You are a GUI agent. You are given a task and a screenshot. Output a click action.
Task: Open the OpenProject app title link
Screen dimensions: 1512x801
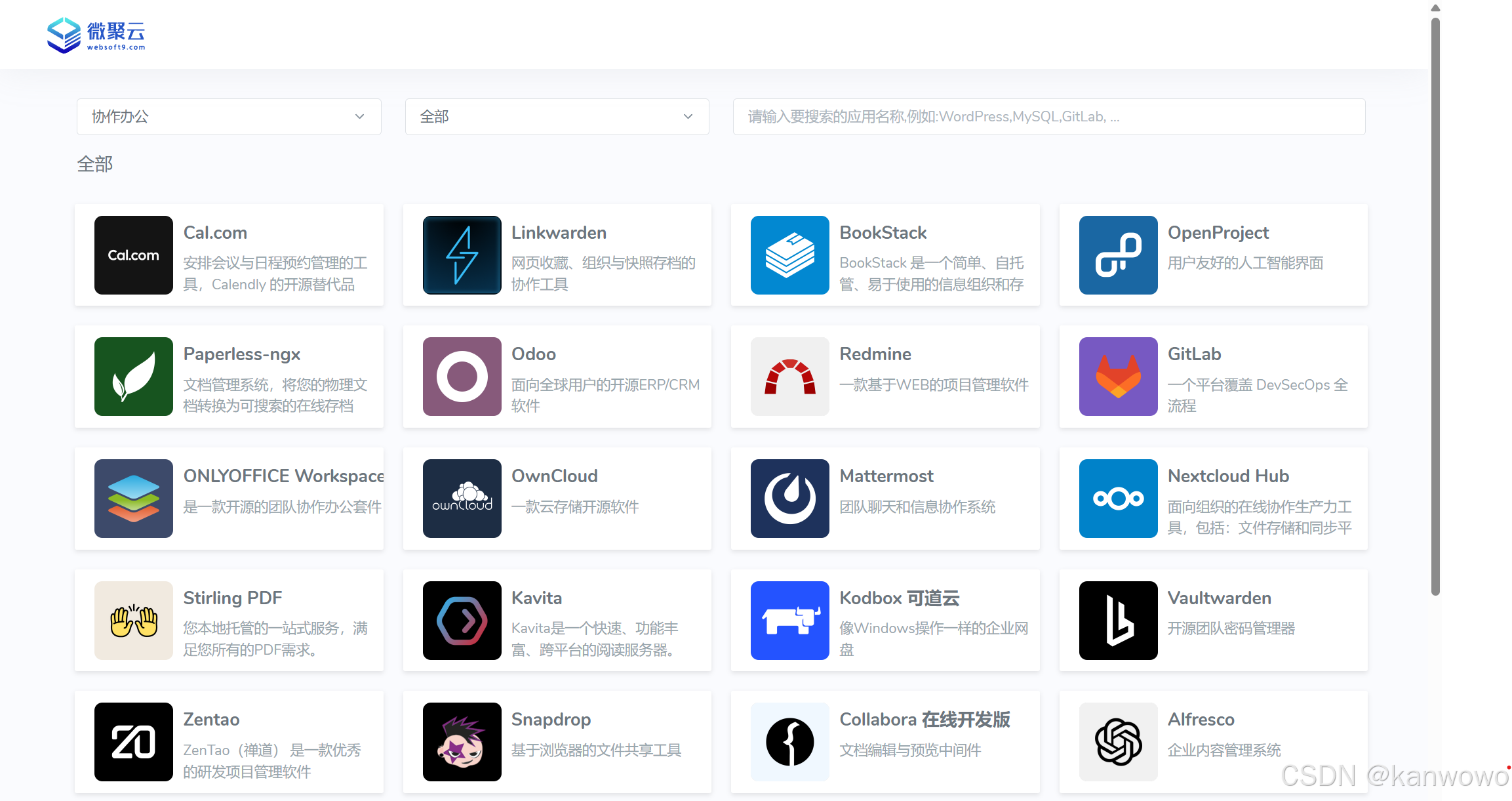click(1218, 233)
